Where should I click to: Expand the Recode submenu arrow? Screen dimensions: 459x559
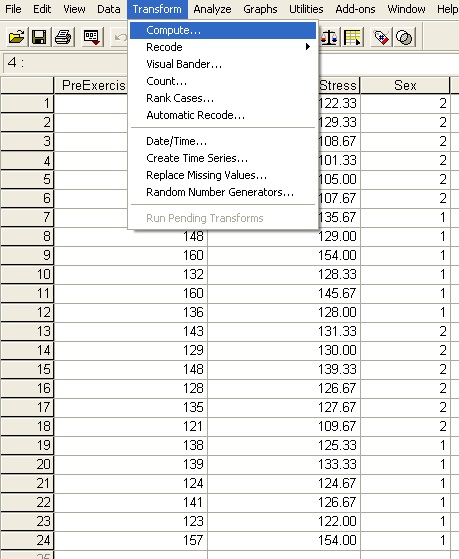coord(307,47)
